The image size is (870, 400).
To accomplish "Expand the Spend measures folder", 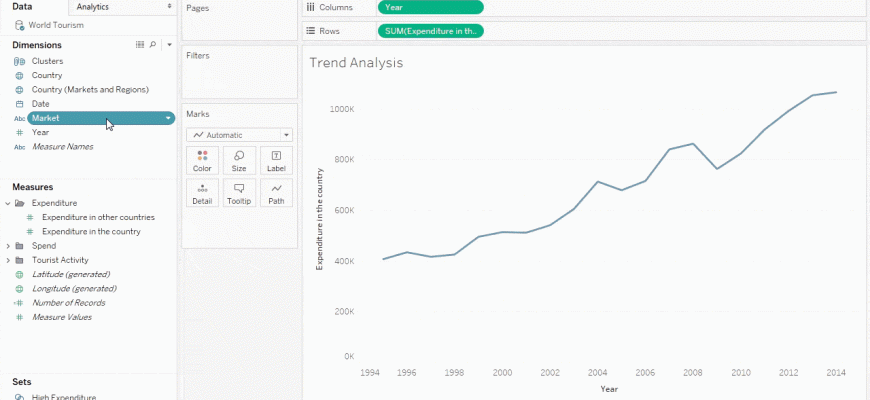I will point(8,246).
